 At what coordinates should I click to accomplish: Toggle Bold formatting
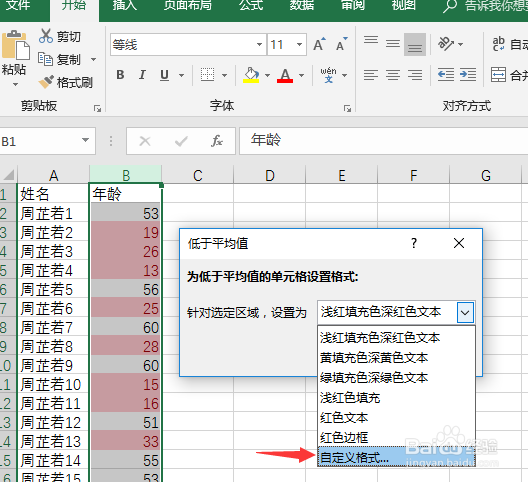[x=120, y=75]
